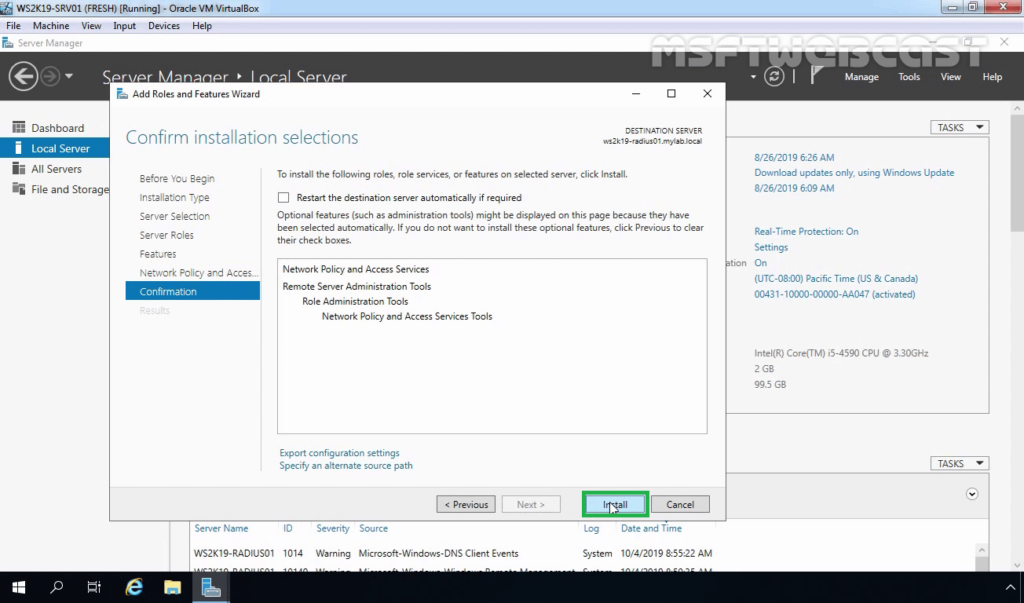Enable restart the destination server automatically checkbox
This screenshot has height=603, width=1024.
click(x=283, y=197)
